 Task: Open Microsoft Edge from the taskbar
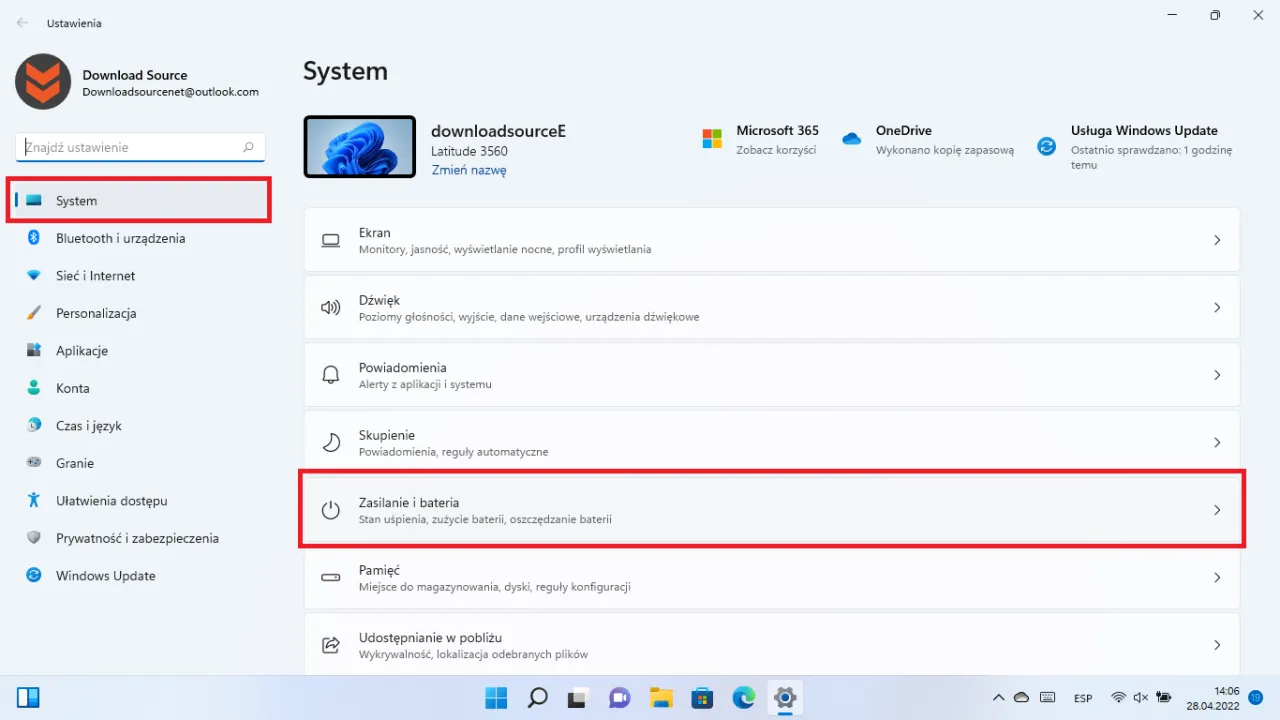coord(743,697)
